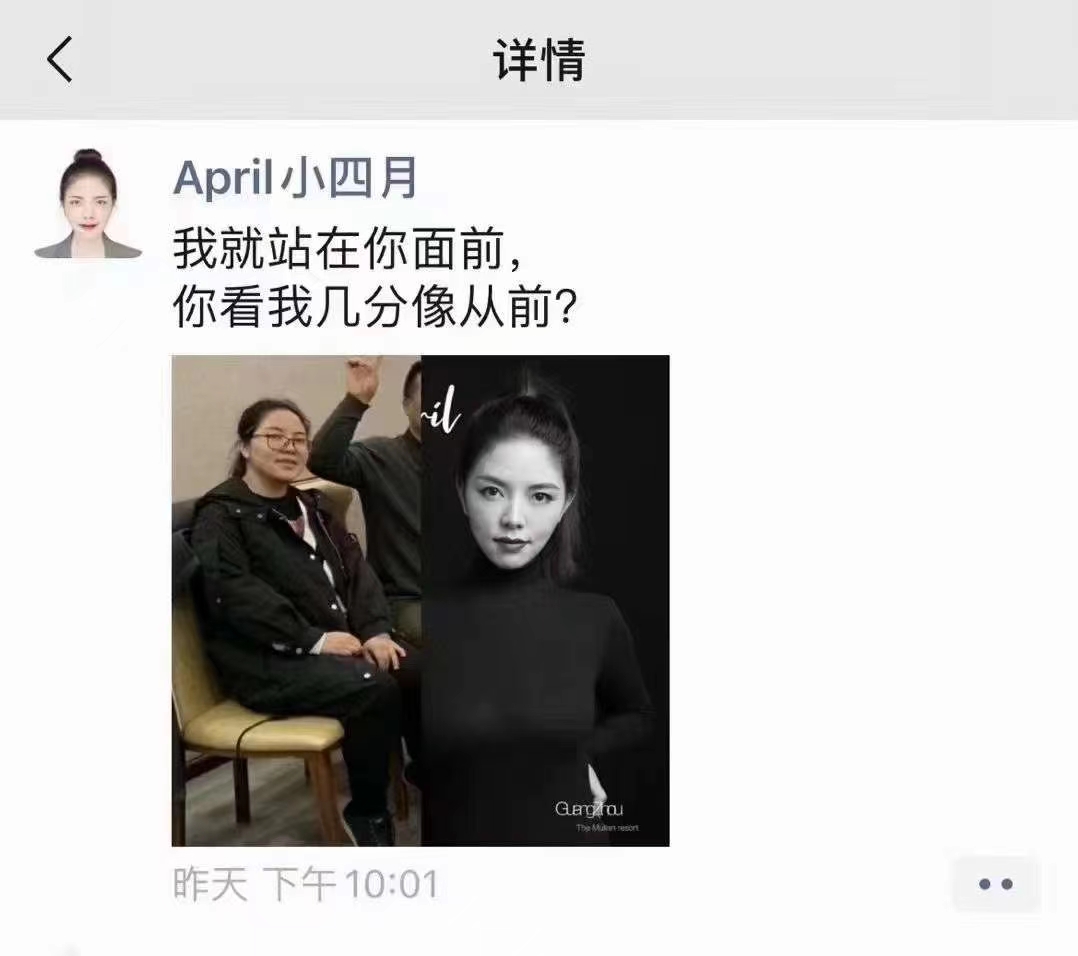This screenshot has height=956, width=1078.
Task: Open the two-dot like/comment menu button
Action: [996, 884]
